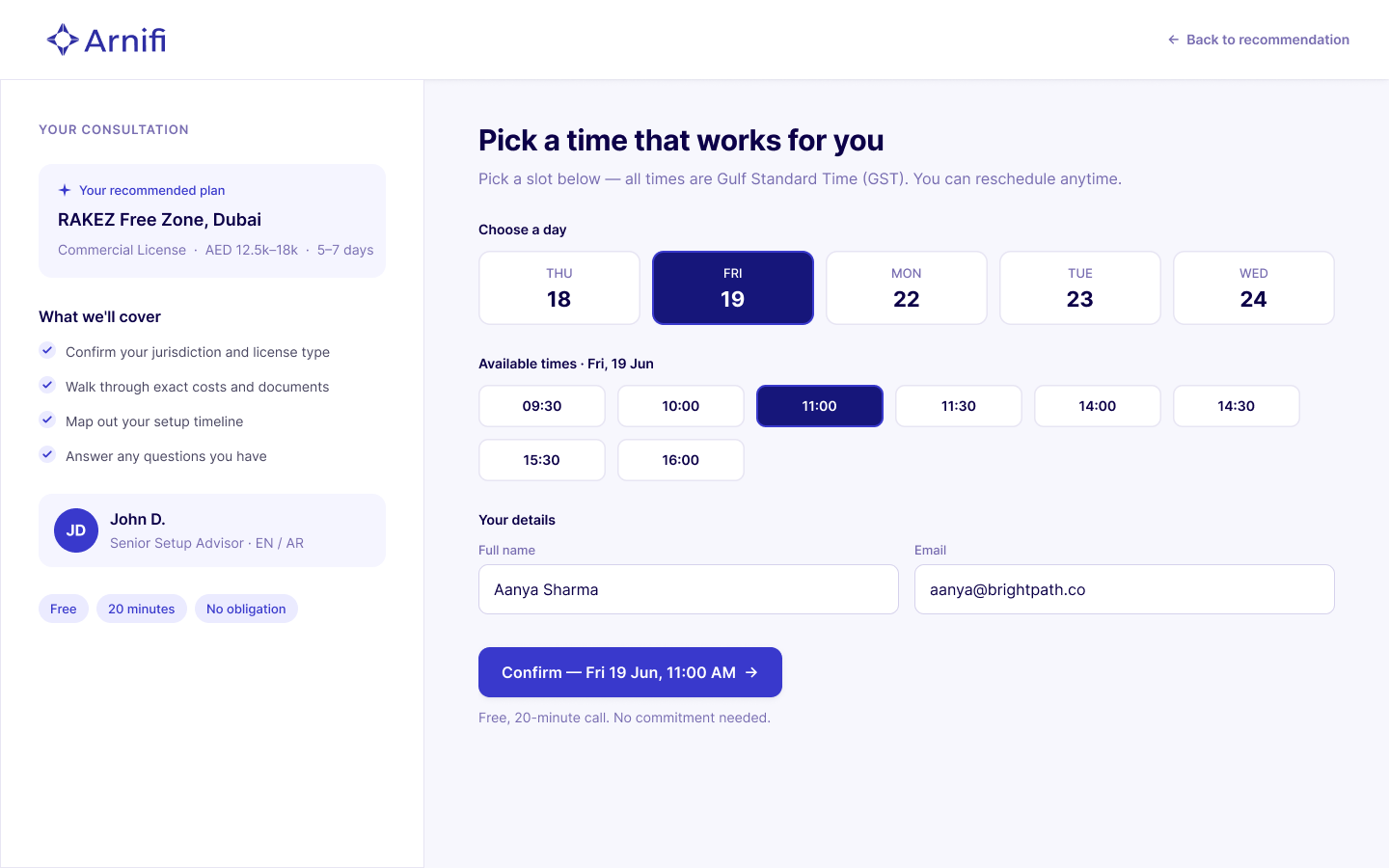Select Monday 22 as the day
Image resolution: width=1389 pixels, height=868 pixels.
pos(907,287)
